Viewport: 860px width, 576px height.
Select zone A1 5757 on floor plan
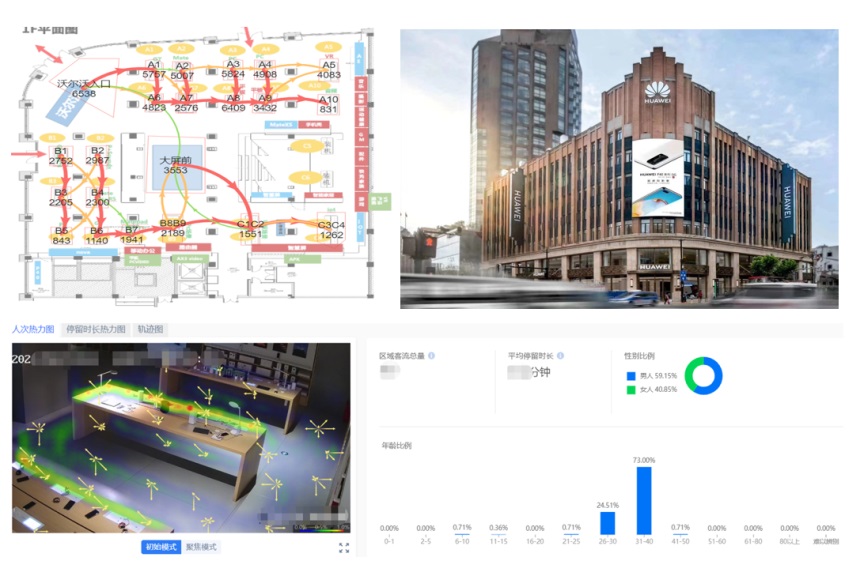[x=154, y=69]
